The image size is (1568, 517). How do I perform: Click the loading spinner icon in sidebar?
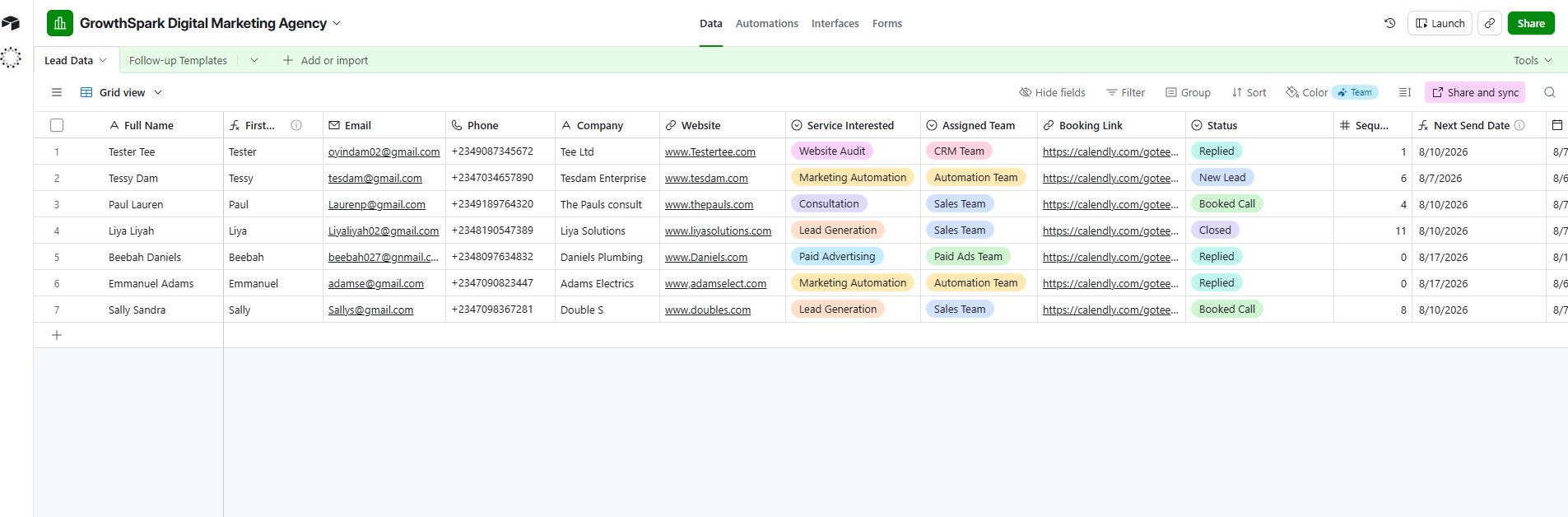tap(11, 58)
